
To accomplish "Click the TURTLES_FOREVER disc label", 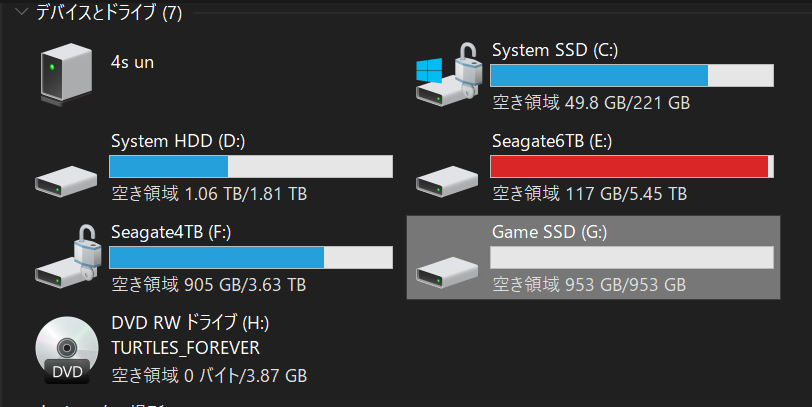I will pos(185,348).
